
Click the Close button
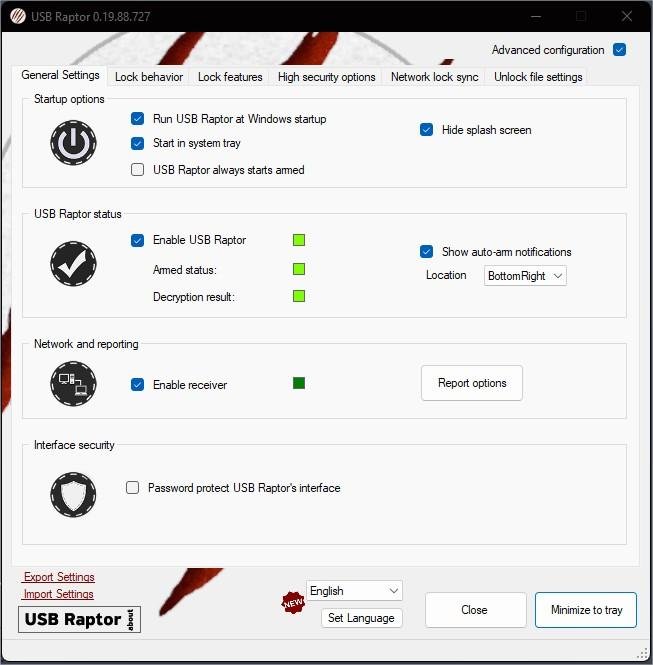(x=474, y=610)
